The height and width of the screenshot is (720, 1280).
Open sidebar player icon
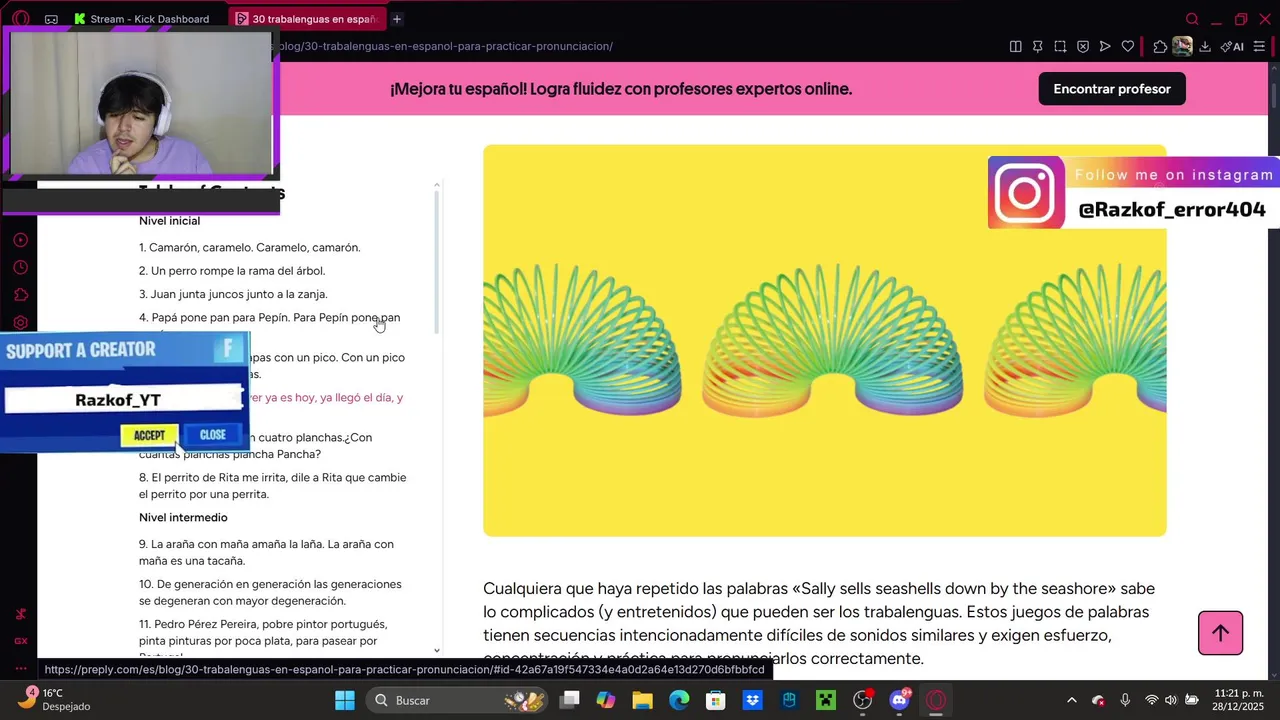click(20, 240)
